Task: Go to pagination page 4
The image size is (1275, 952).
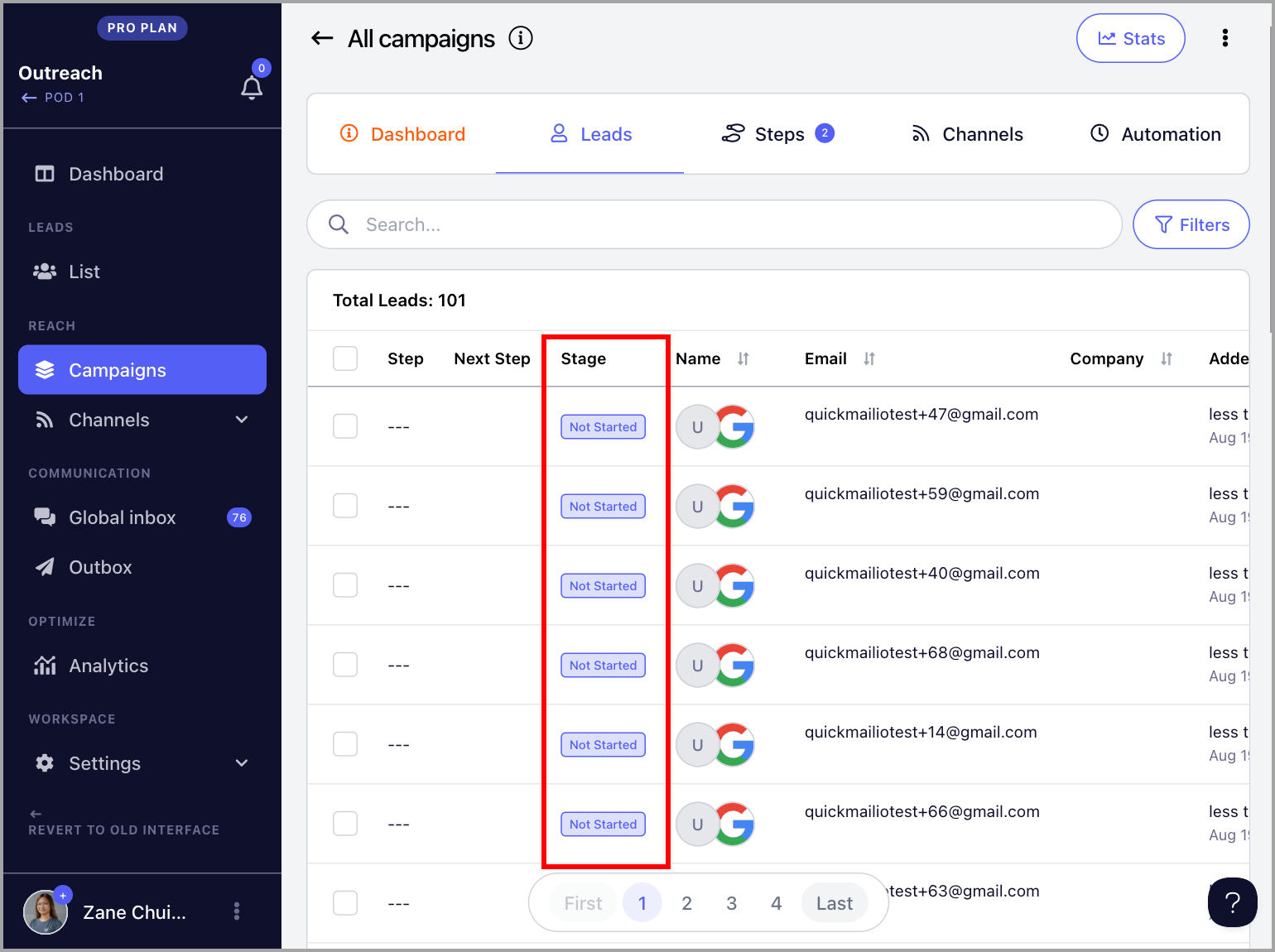Action: tap(777, 903)
